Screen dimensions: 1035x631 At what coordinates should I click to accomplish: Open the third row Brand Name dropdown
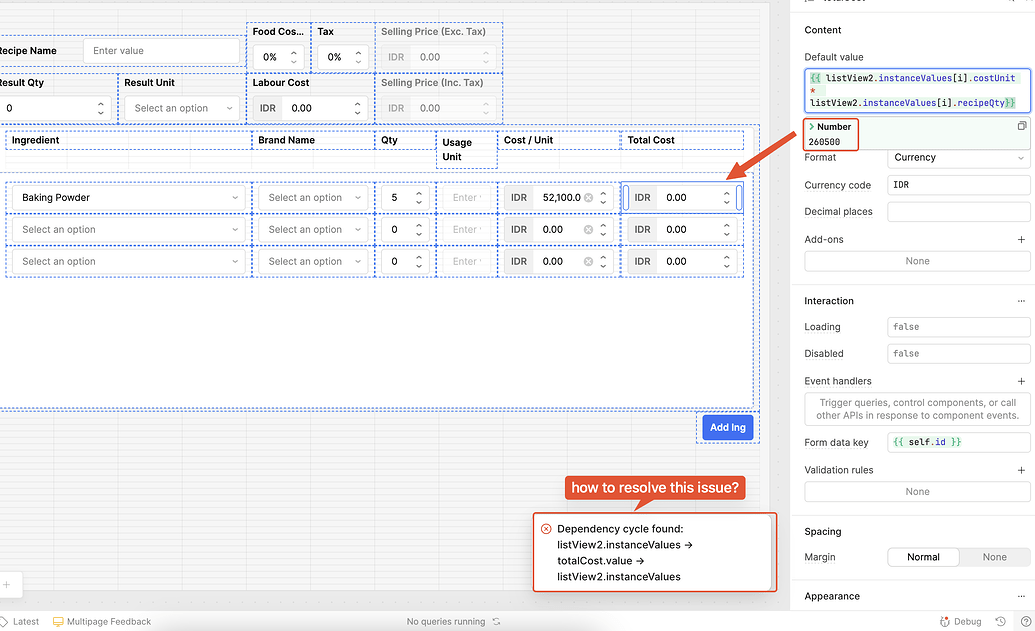(x=313, y=261)
